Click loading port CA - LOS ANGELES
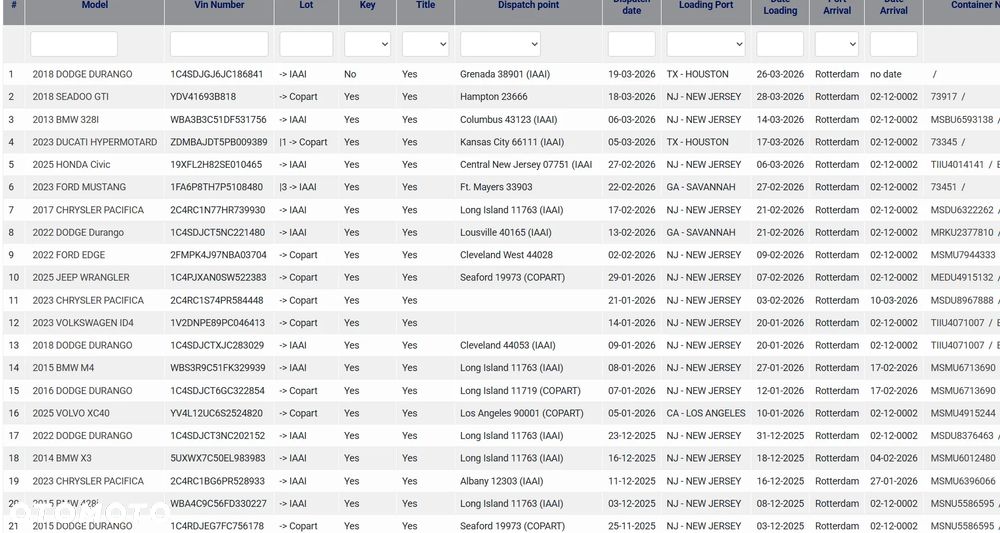Screen dimensions: 1000x533 706,413
